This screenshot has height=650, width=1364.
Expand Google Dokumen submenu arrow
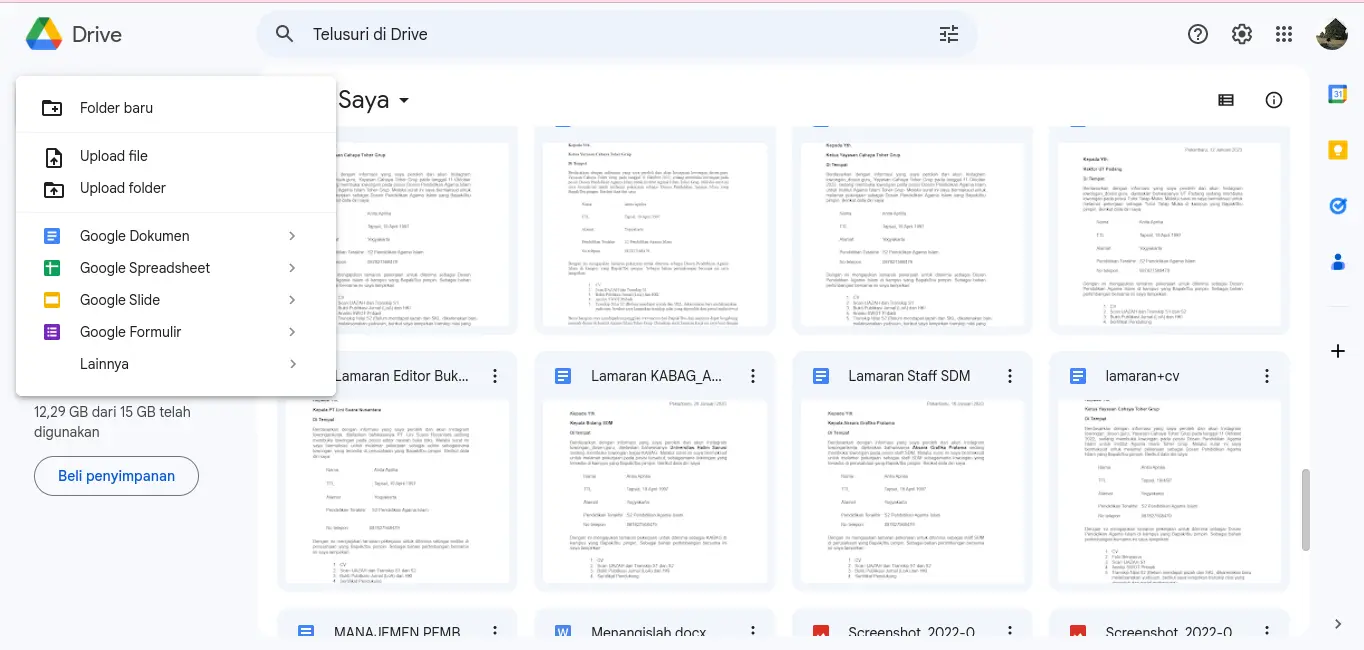pos(292,236)
